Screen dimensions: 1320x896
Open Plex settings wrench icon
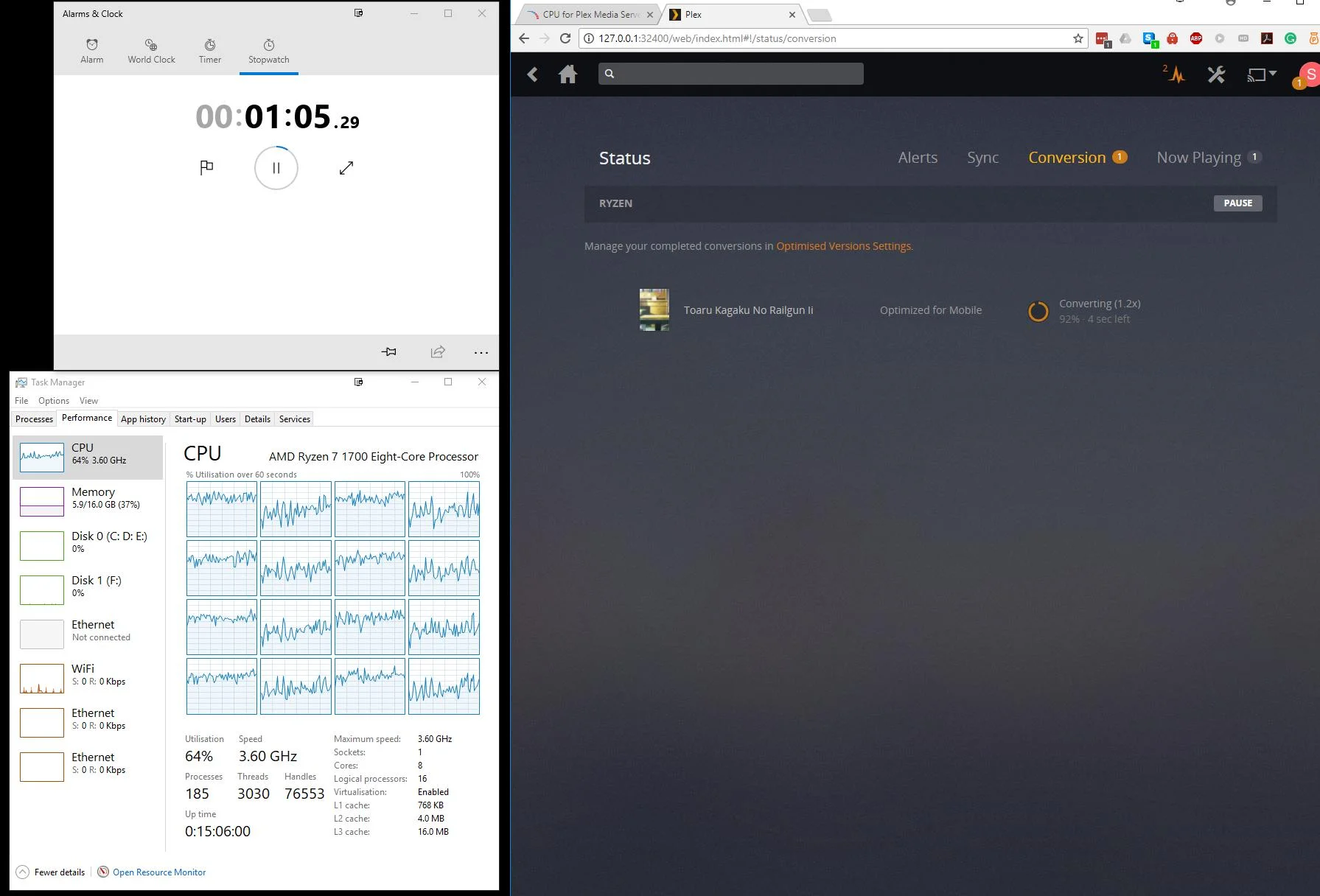tap(1216, 74)
